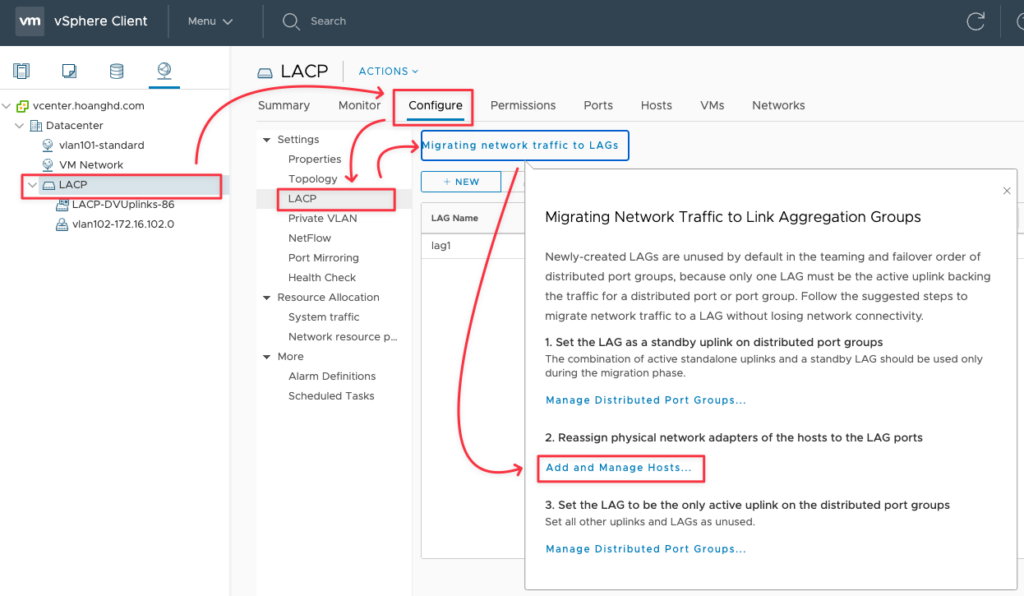This screenshot has width=1024, height=596.
Task: Open Scheduled Tasks page
Action: click(x=331, y=396)
